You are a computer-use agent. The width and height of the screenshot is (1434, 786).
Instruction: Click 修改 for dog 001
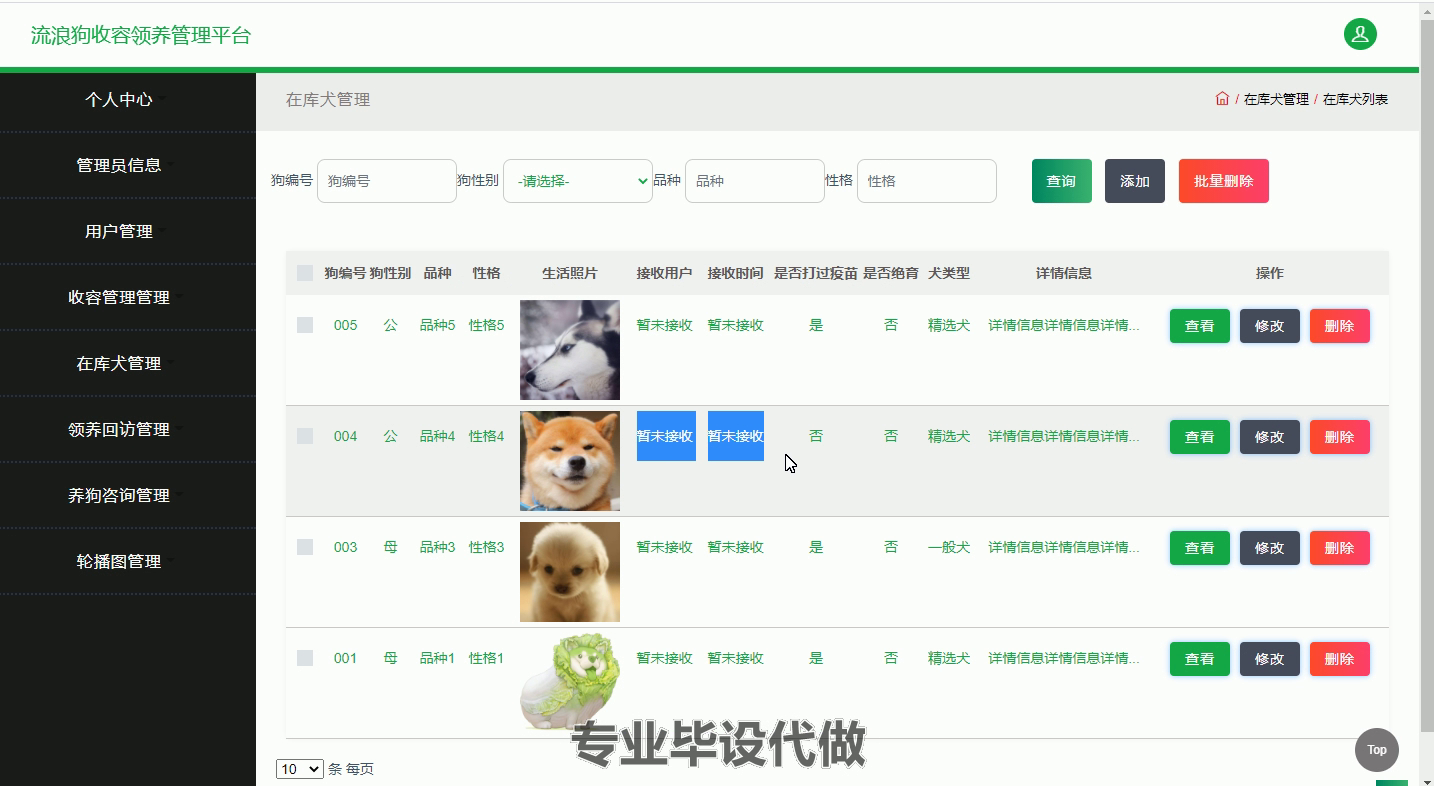pyautogui.click(x=1270, y=659)
